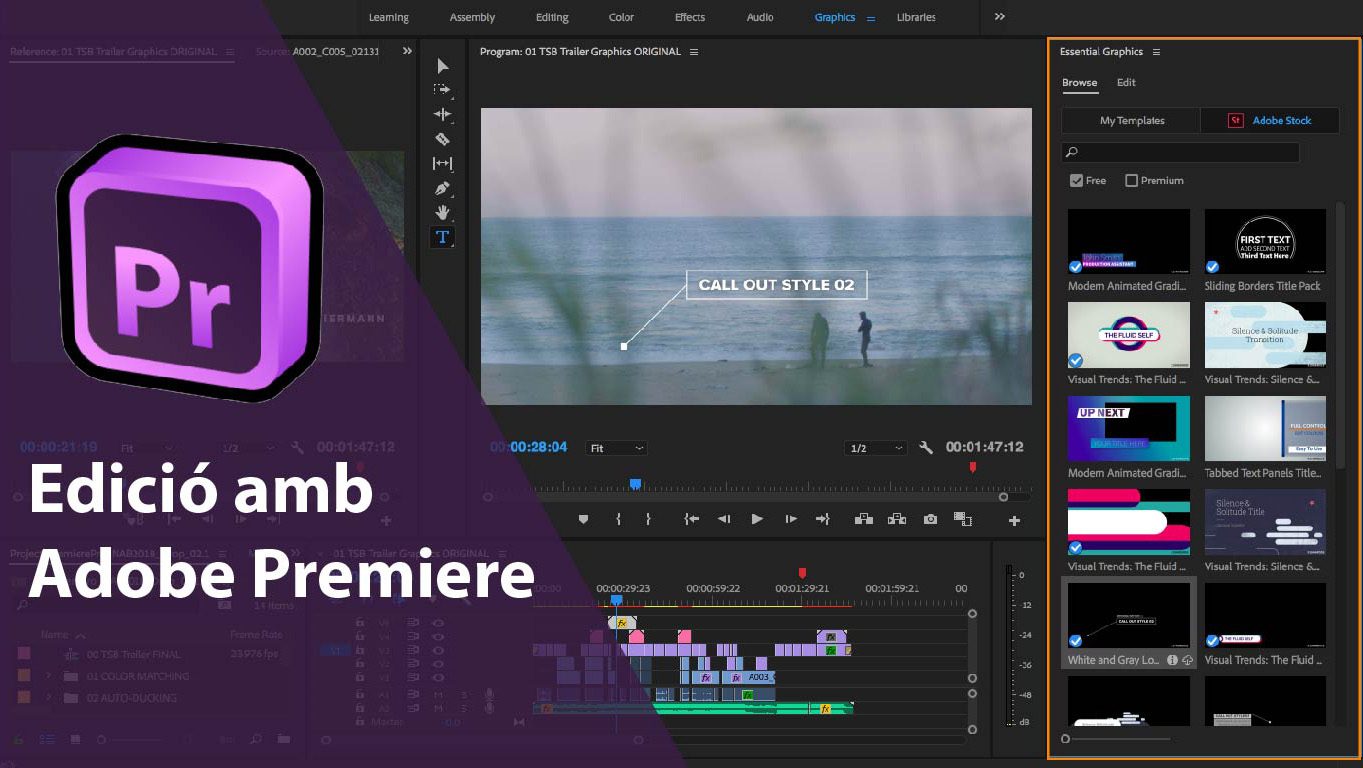Image resolution: width=1363 pixels, height=768 pixels.
Task: Click the Extract button
Action: 897,519
